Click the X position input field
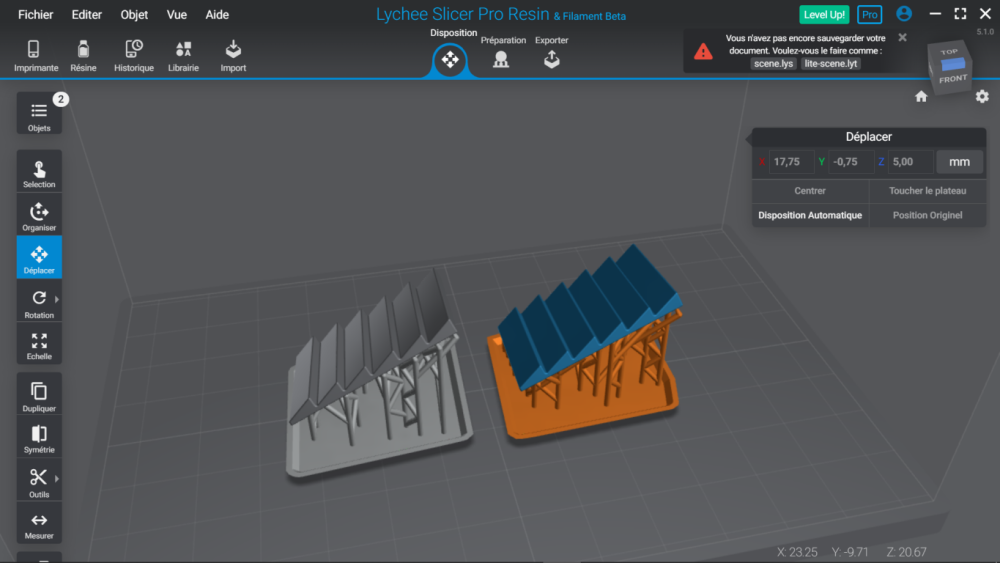The width and height of the screenshot is (1000, 563). click(791, 162)
